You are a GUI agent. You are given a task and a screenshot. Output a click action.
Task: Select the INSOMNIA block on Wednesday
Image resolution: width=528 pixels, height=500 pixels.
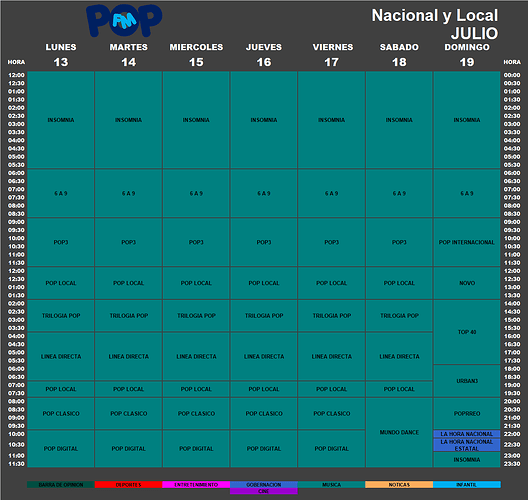196,120
